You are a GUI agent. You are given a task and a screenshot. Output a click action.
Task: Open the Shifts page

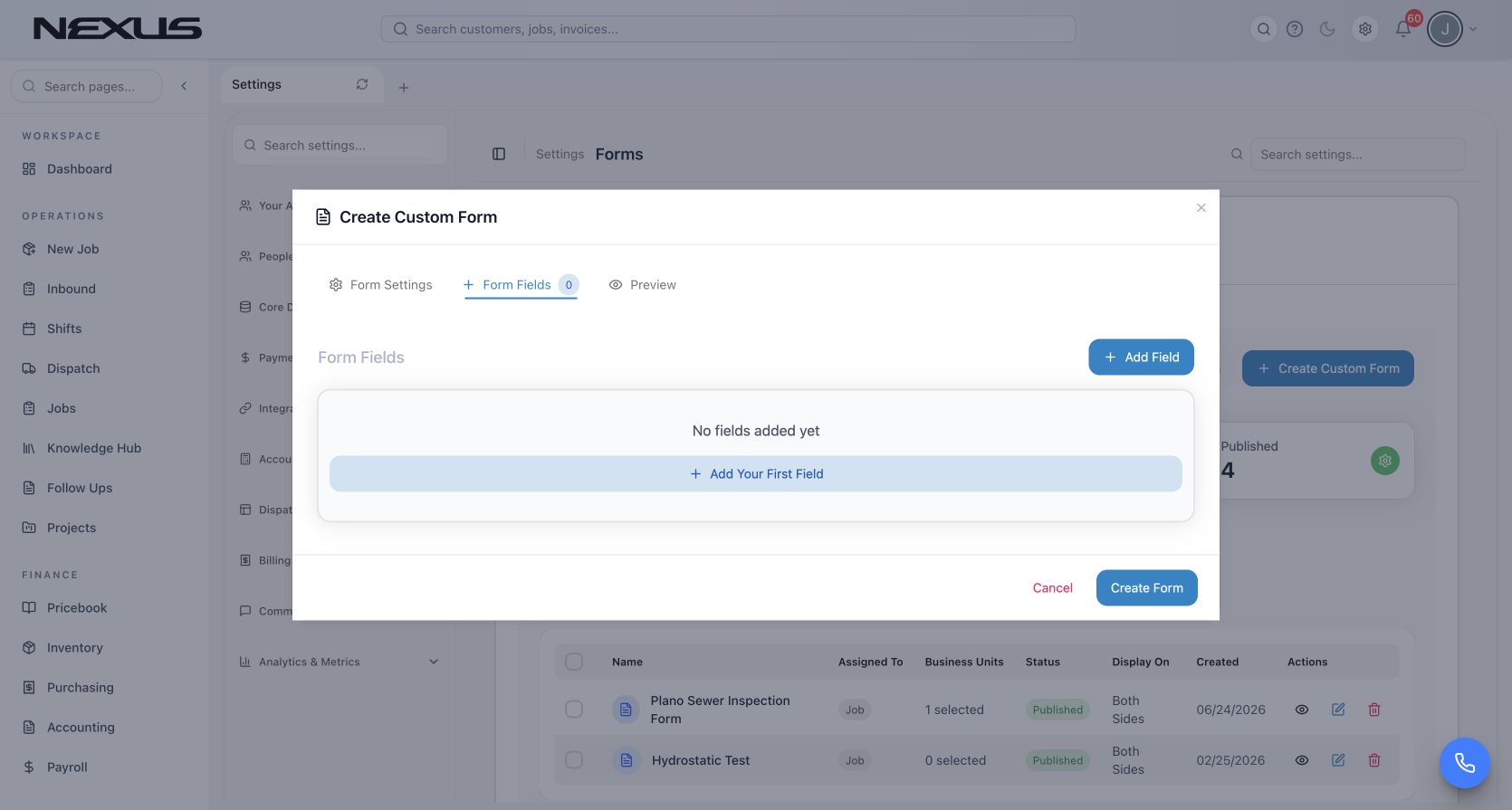click(x=64, y=329)
